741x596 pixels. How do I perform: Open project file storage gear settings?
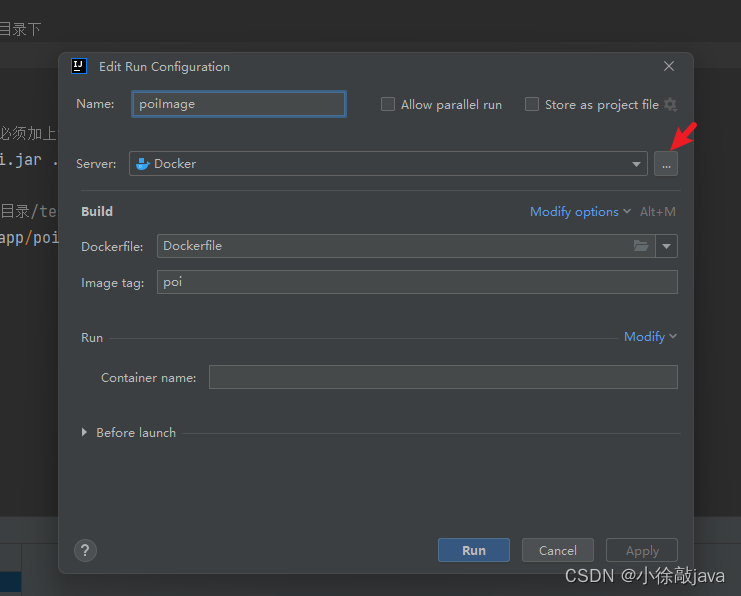[x=670, y=104]
